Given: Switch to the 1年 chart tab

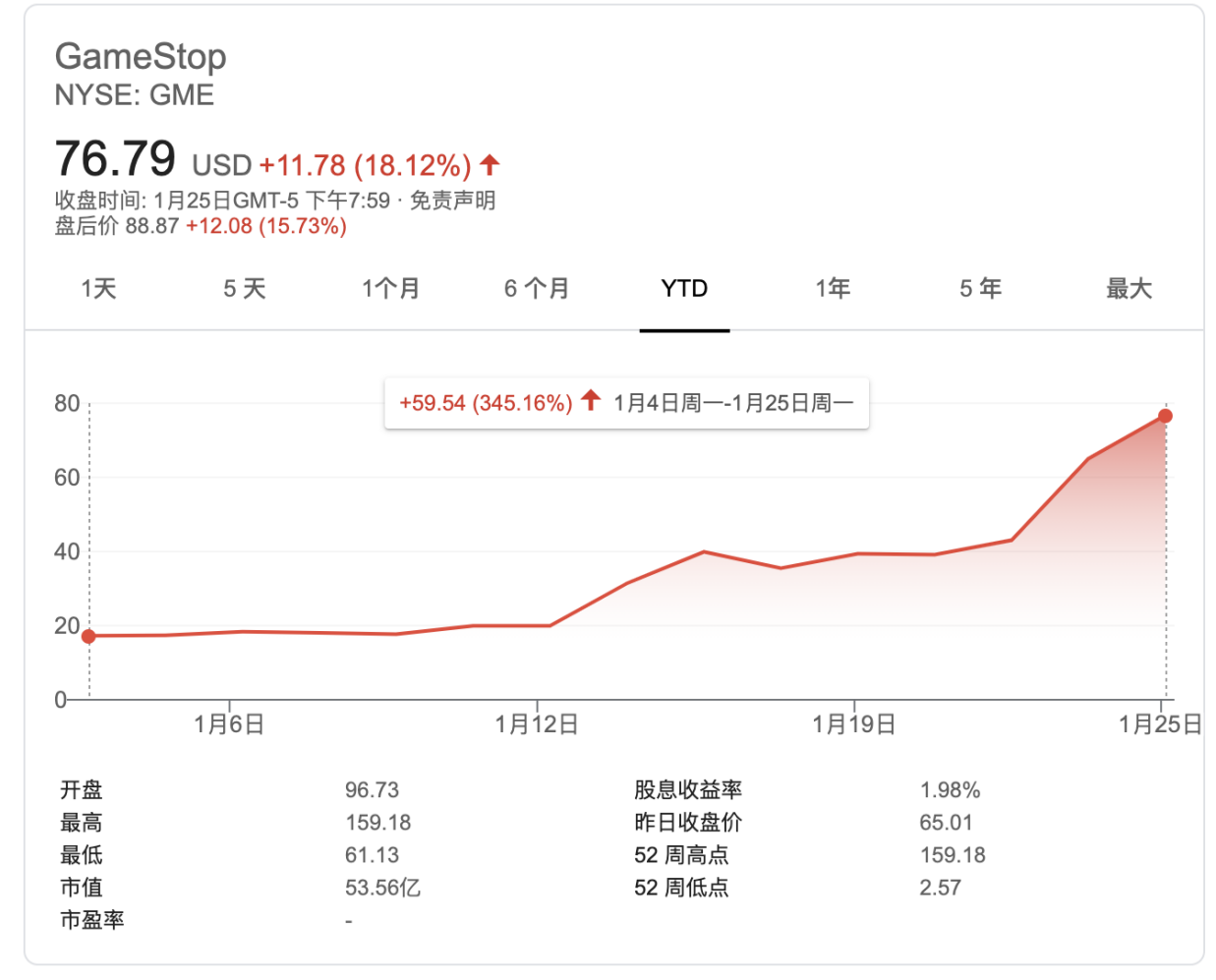Looking at the screenshot, I should [x=832, y=288].
